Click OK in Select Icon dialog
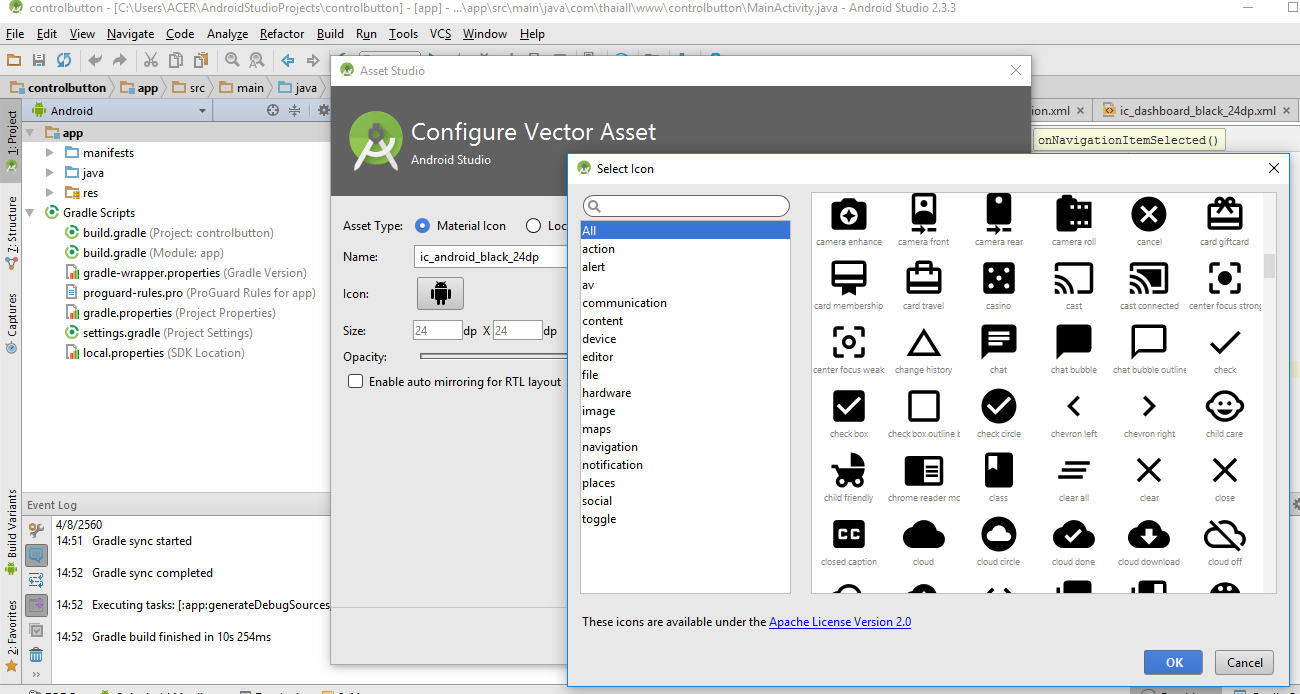 (1174, 662)
